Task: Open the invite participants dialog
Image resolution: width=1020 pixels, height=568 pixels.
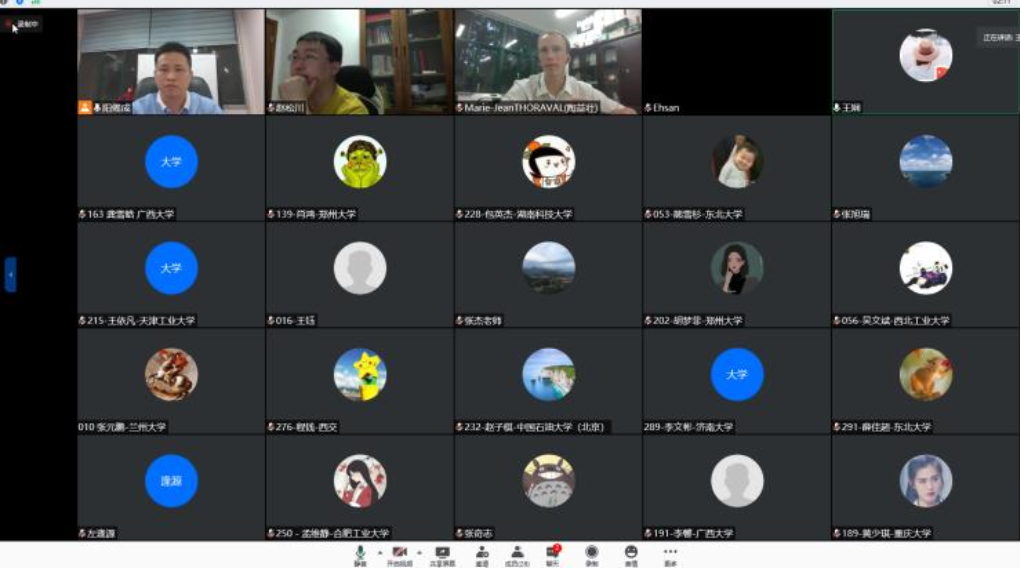Action: 482,553
